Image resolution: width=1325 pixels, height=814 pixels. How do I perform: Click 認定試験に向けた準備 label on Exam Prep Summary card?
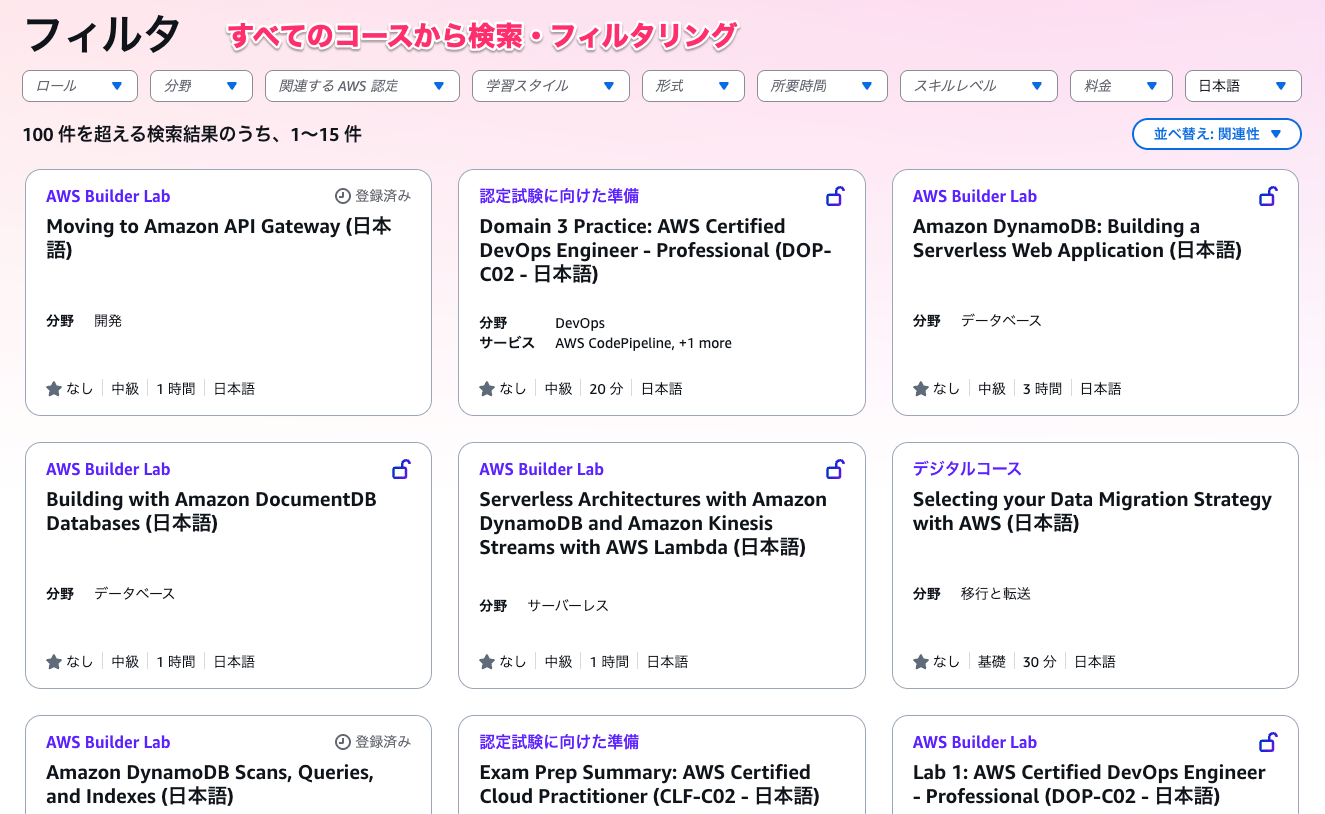(x=559, y=742)
